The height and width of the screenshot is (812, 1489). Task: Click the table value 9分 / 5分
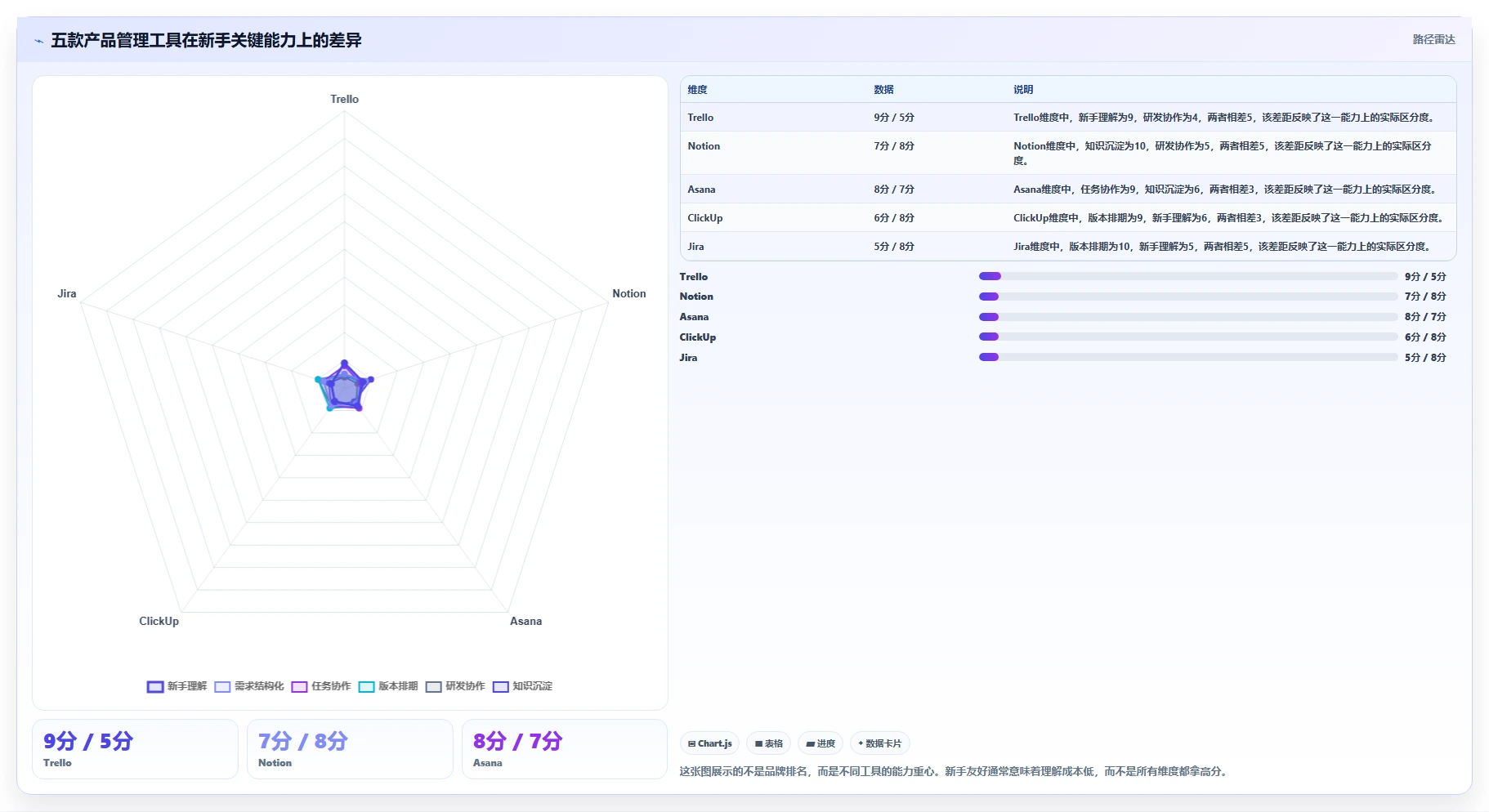894,118
